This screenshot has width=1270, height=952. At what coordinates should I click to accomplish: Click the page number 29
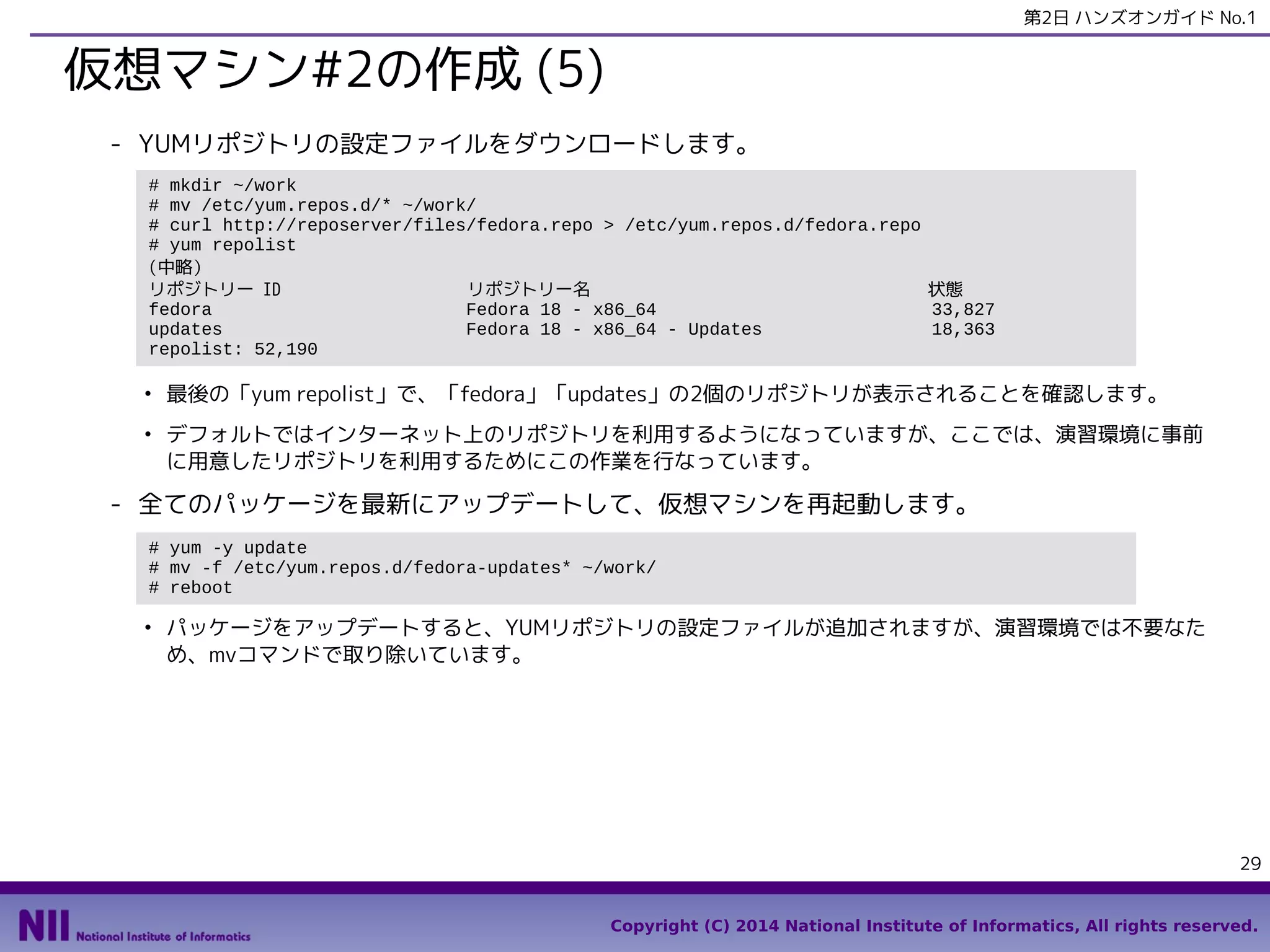1250,863
